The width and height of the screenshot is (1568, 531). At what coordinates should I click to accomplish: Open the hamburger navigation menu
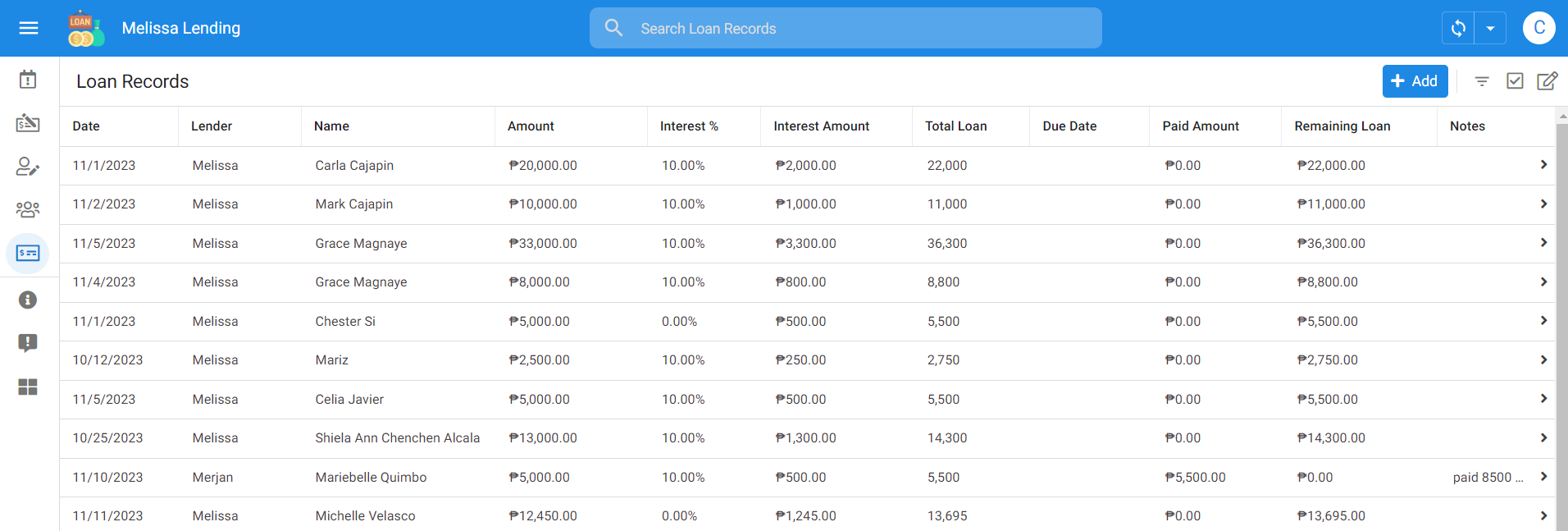point(29,28)
